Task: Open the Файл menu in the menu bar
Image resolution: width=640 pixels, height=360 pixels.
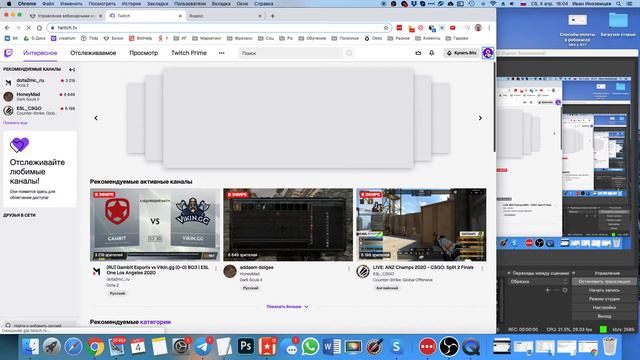Action: coord(48,4)
